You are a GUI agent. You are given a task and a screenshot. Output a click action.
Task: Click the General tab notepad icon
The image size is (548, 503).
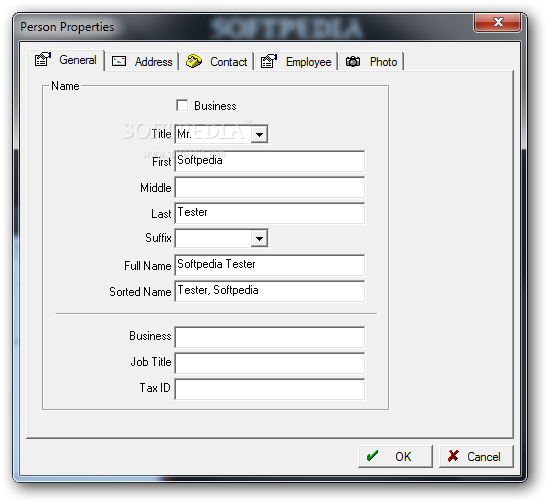click(43, 59)
